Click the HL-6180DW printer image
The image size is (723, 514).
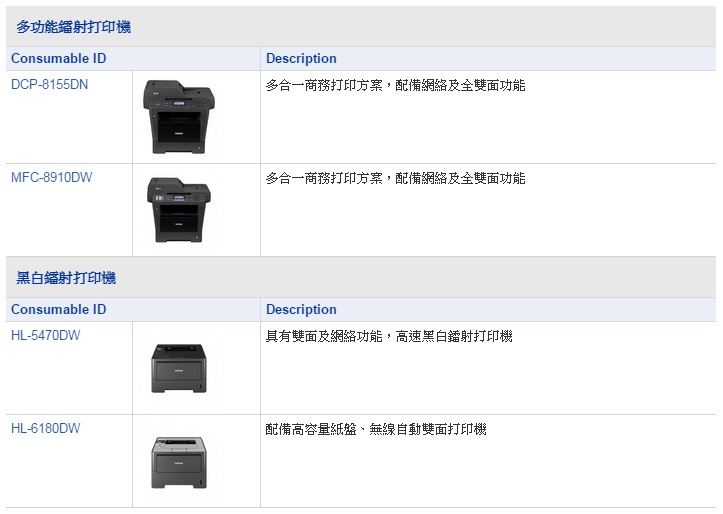click(x=179, y=462)
